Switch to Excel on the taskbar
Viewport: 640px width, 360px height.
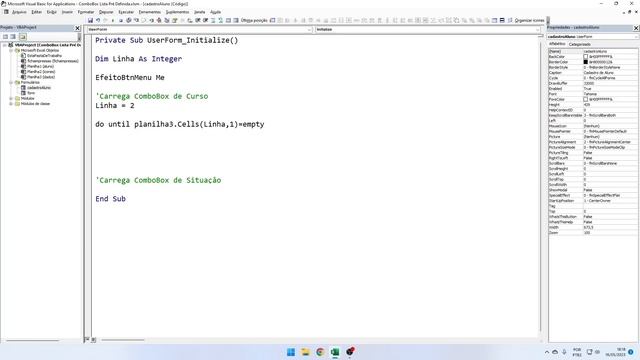(335, 352)
